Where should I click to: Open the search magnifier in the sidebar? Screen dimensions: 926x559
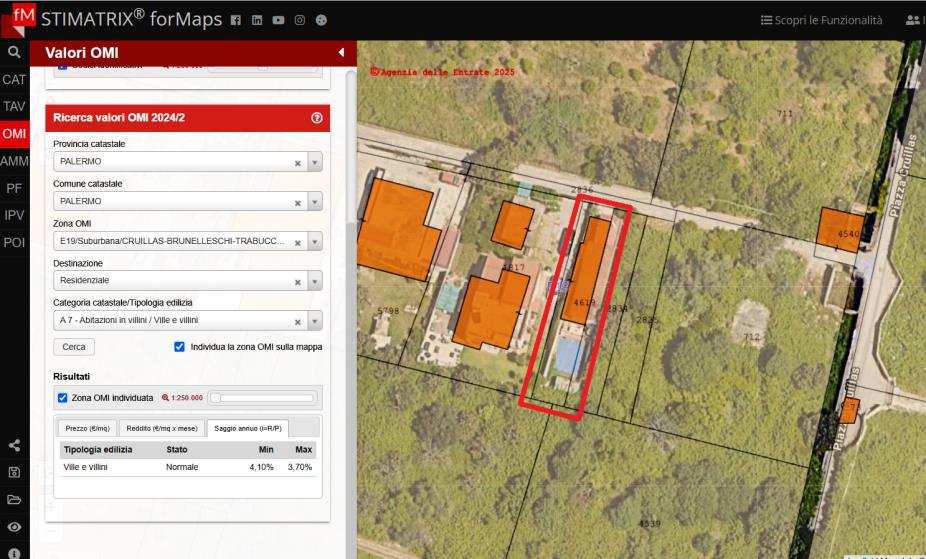pos(14,53)
